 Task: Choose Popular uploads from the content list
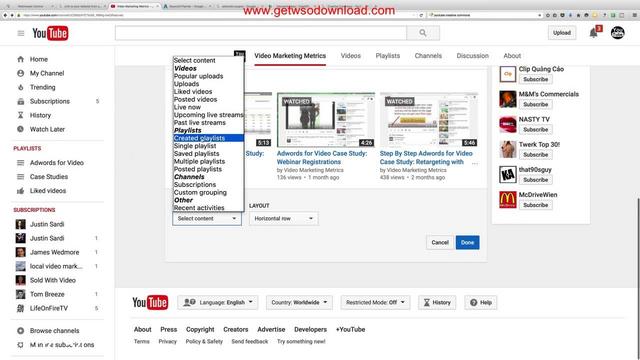[198, 76]
